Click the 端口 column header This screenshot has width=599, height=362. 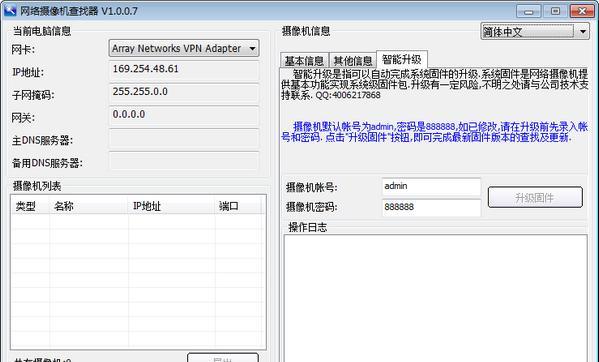238,206
